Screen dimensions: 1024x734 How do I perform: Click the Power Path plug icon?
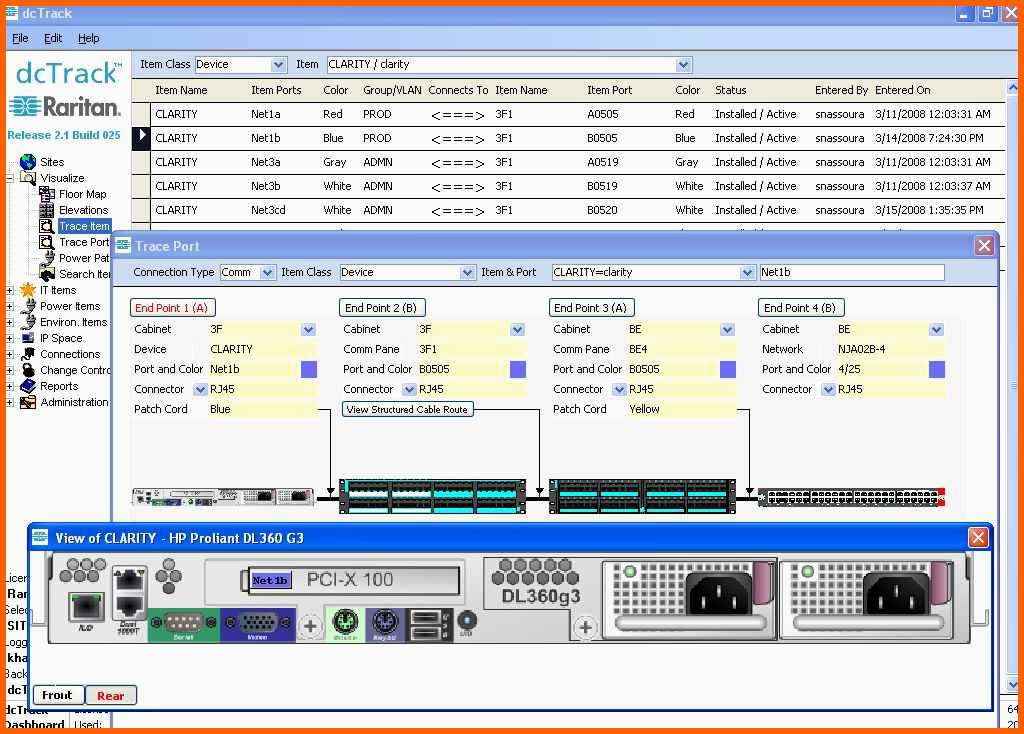(x=49, y=258)
